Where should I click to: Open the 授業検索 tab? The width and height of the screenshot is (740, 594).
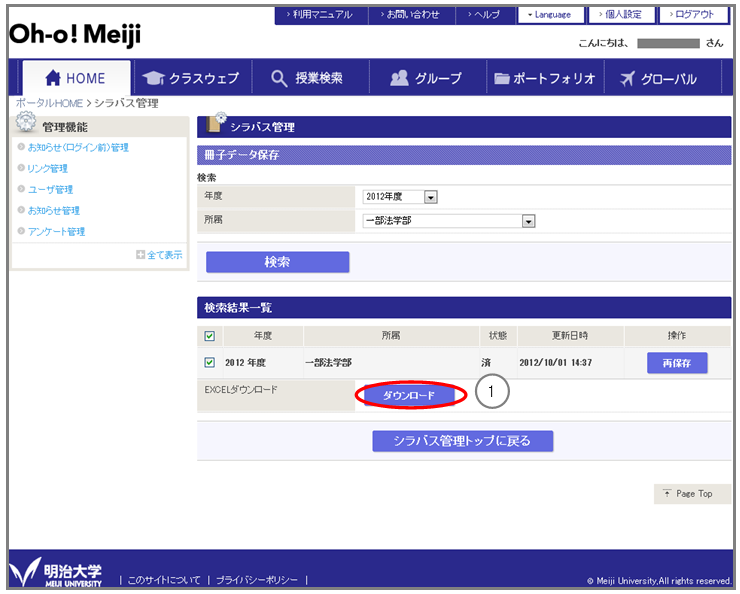pos(310,78)
